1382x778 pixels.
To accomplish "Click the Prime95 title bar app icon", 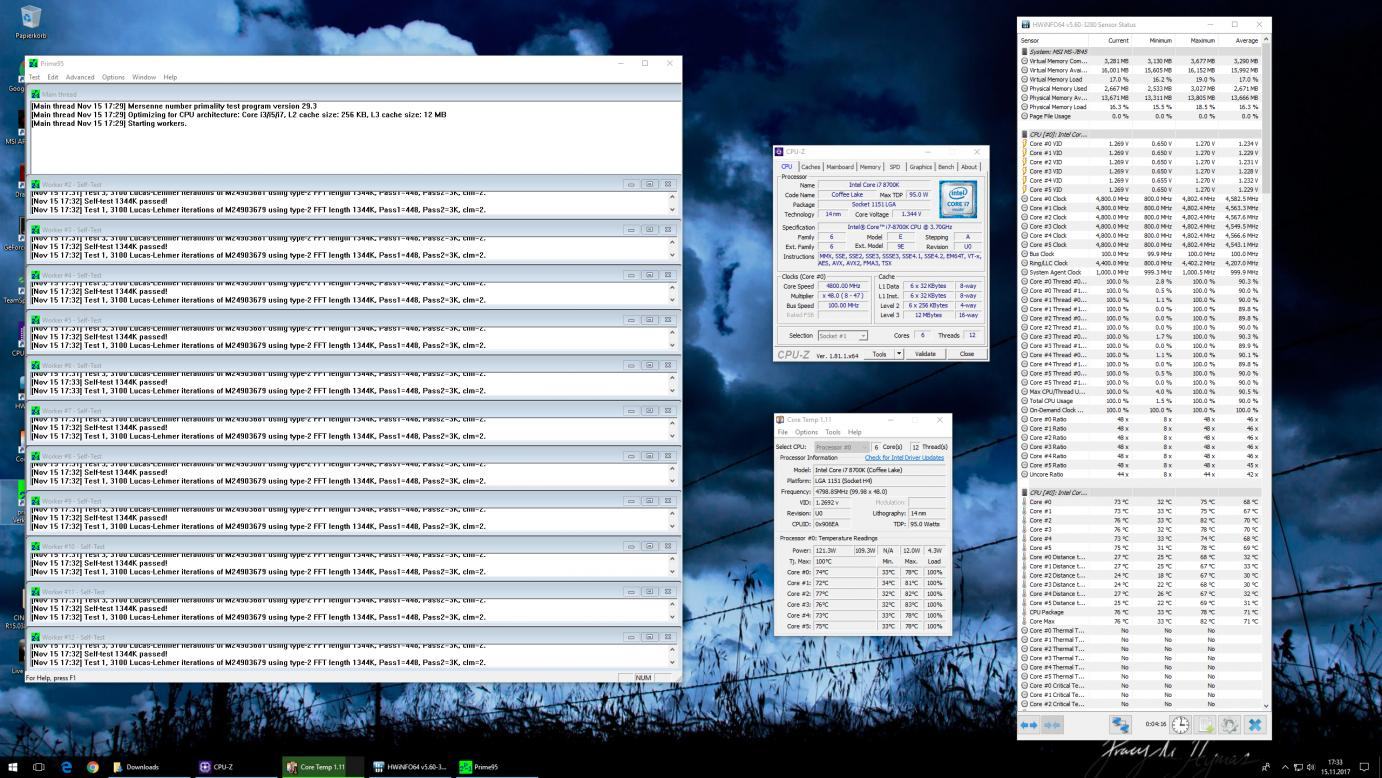I will coord(35,63).
